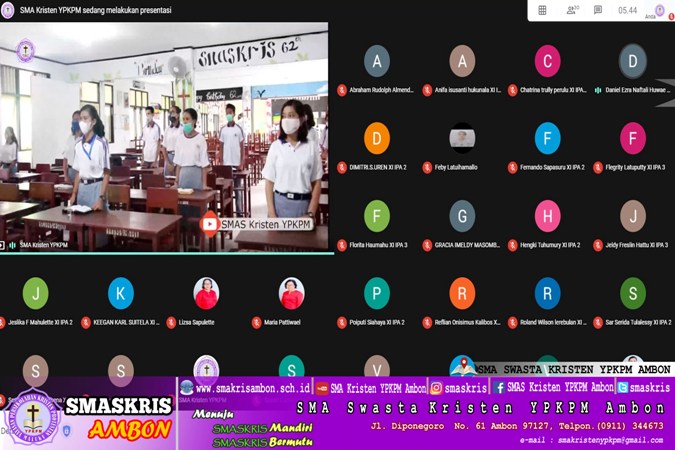
Task: Click DIMITRI.S.UREN's muted mic icon
Action: [x=342, y=167]
